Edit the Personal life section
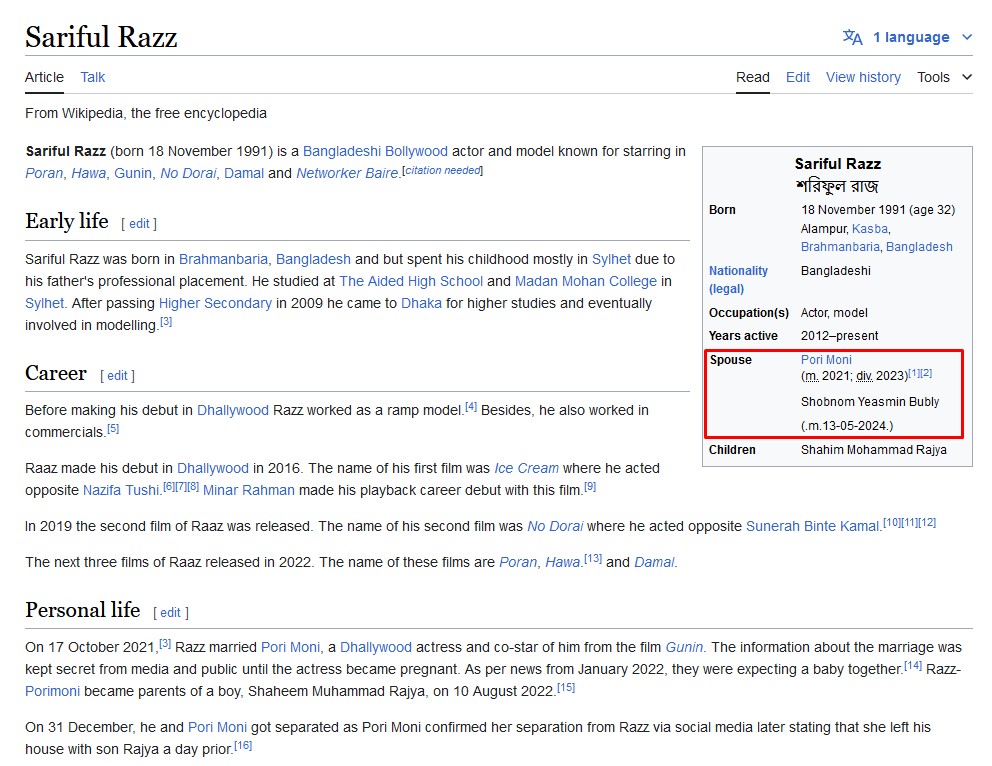Screen dimensions: 992x766 tap(171, 613)
